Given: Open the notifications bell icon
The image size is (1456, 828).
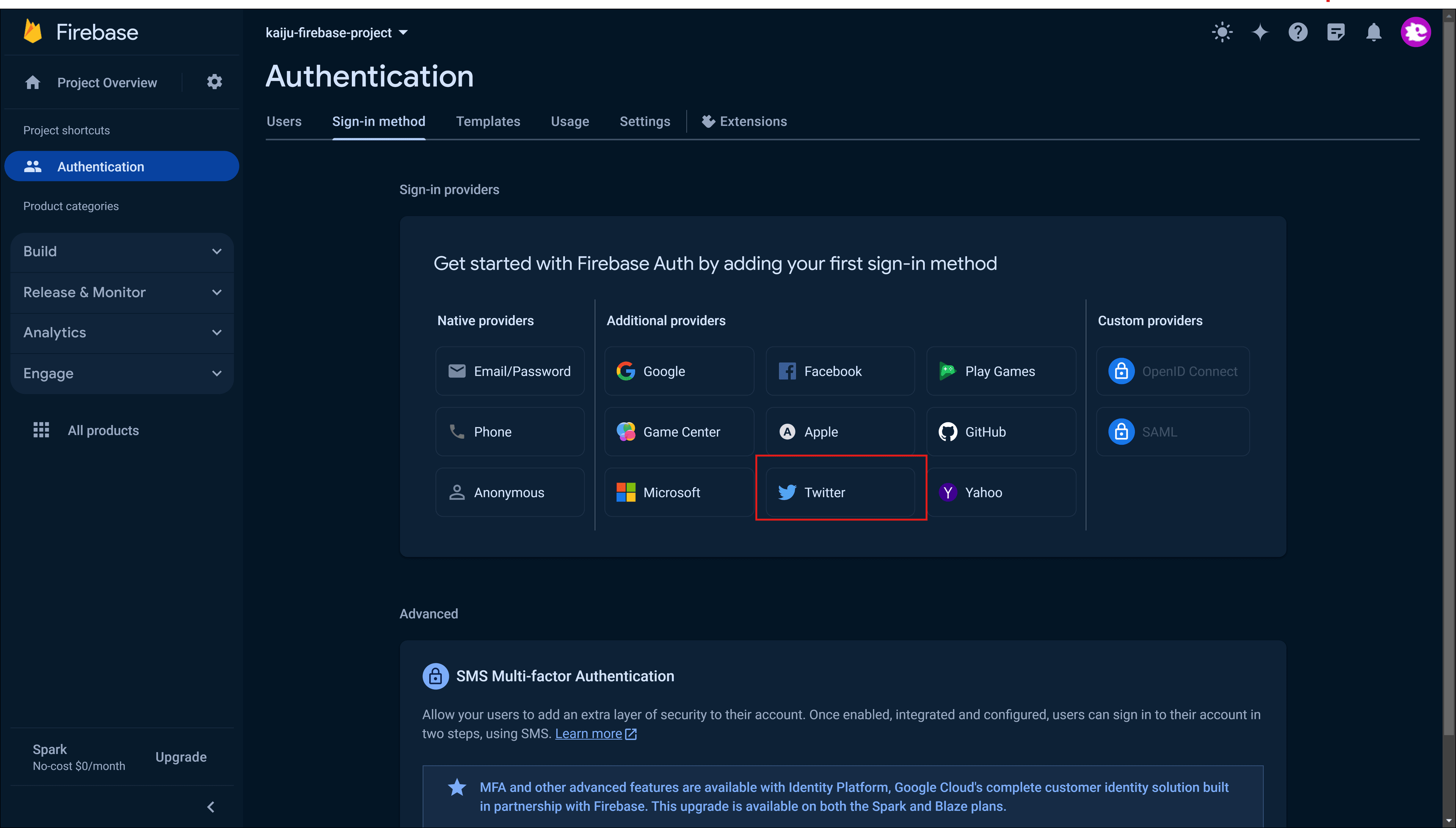Looking at the screenshot, I should pos(1373,32).
